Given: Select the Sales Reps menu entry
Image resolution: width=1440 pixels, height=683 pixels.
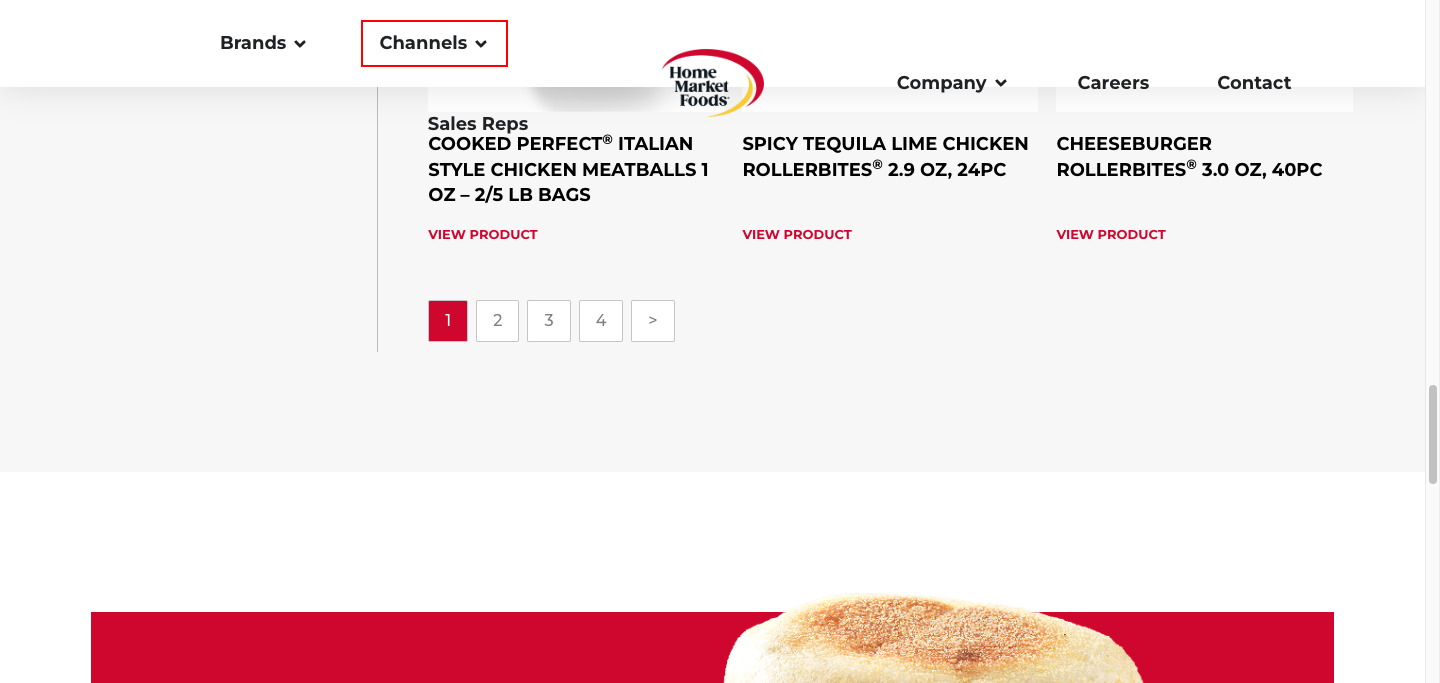Looking at the screenshot, I should click(478, 124).
